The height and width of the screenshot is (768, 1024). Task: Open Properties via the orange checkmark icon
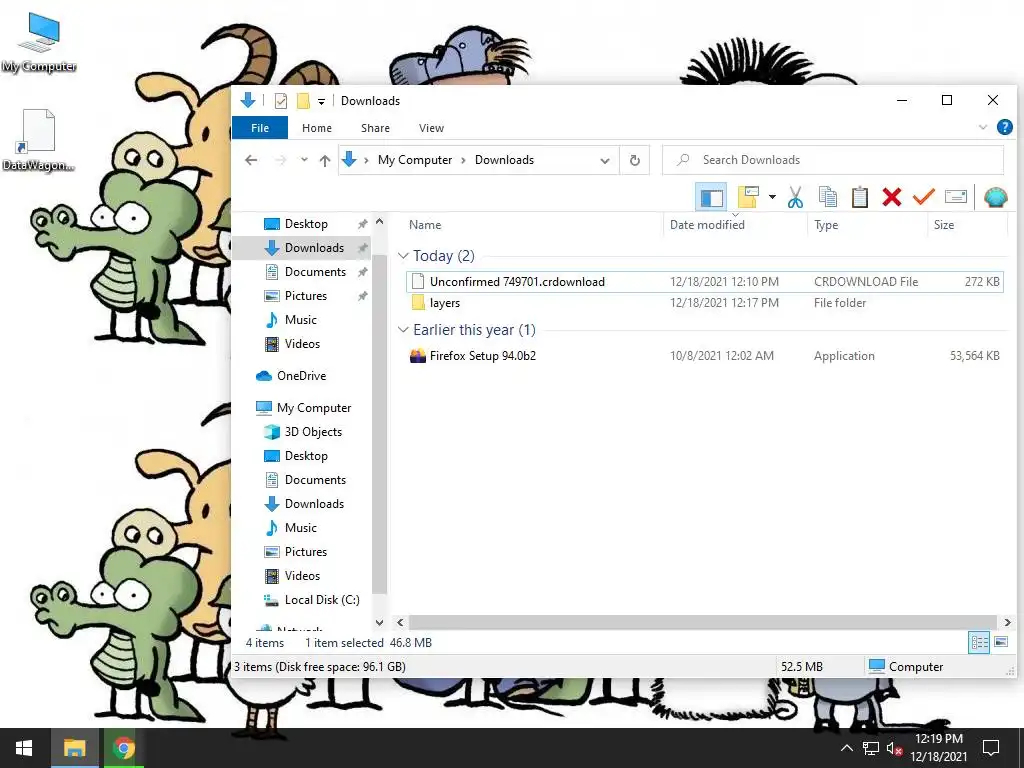(923, 197)
